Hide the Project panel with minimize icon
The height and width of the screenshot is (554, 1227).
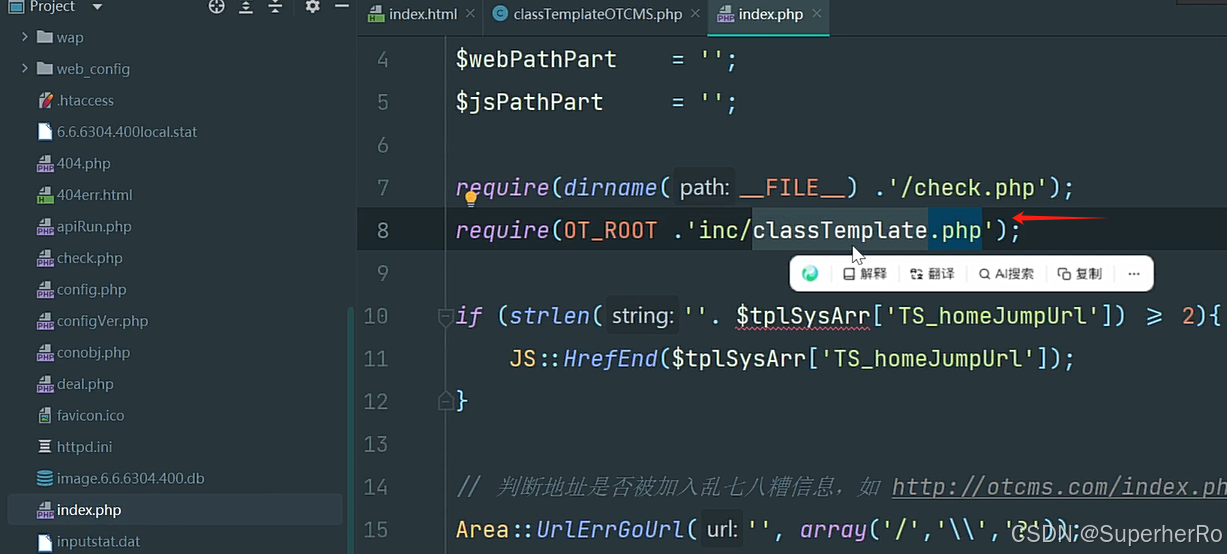pyautogui.click(x=341, y=6)
